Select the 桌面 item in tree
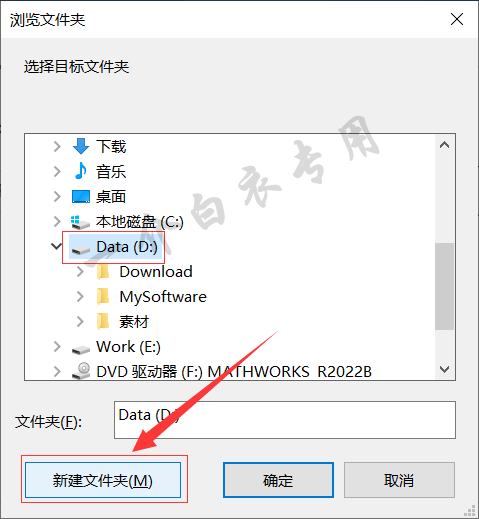479x519 pixels. [111, 197]
